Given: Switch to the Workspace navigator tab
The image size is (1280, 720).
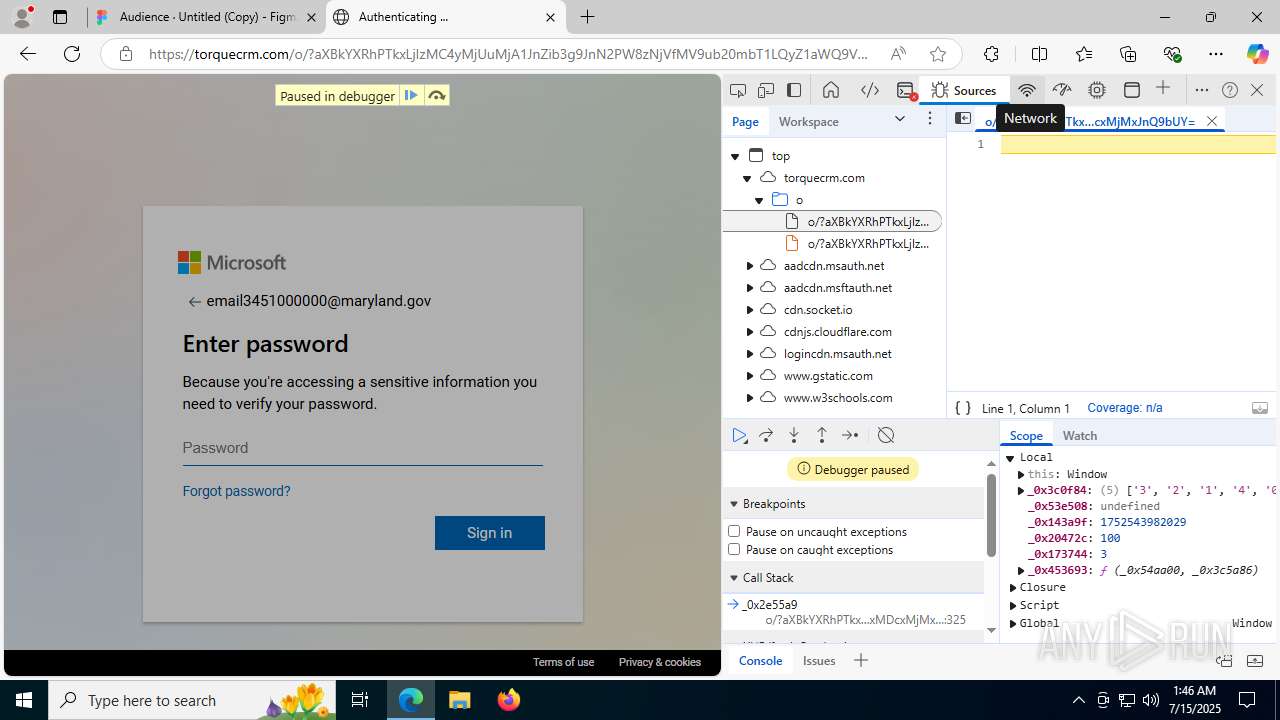Looking at the screenshot, I should (809, 121).
